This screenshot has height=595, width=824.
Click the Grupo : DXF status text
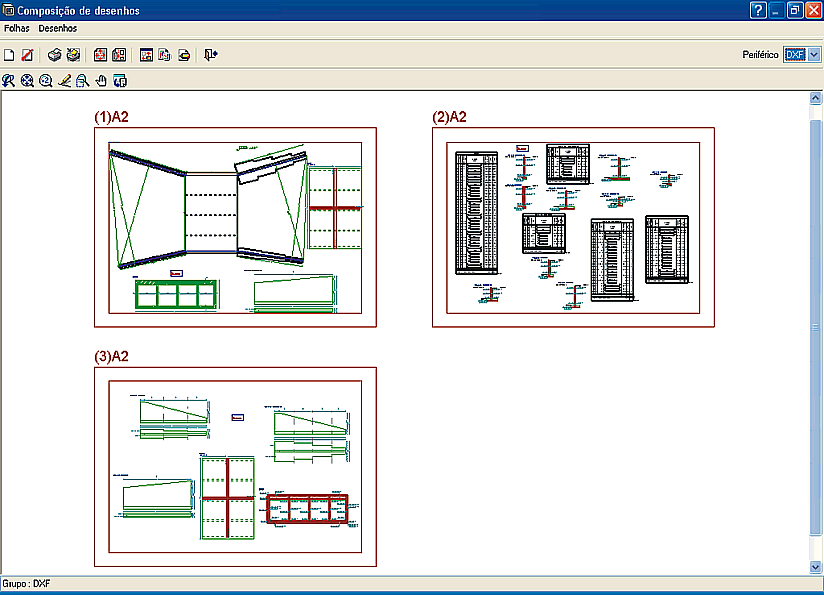[x=26, y=583]
